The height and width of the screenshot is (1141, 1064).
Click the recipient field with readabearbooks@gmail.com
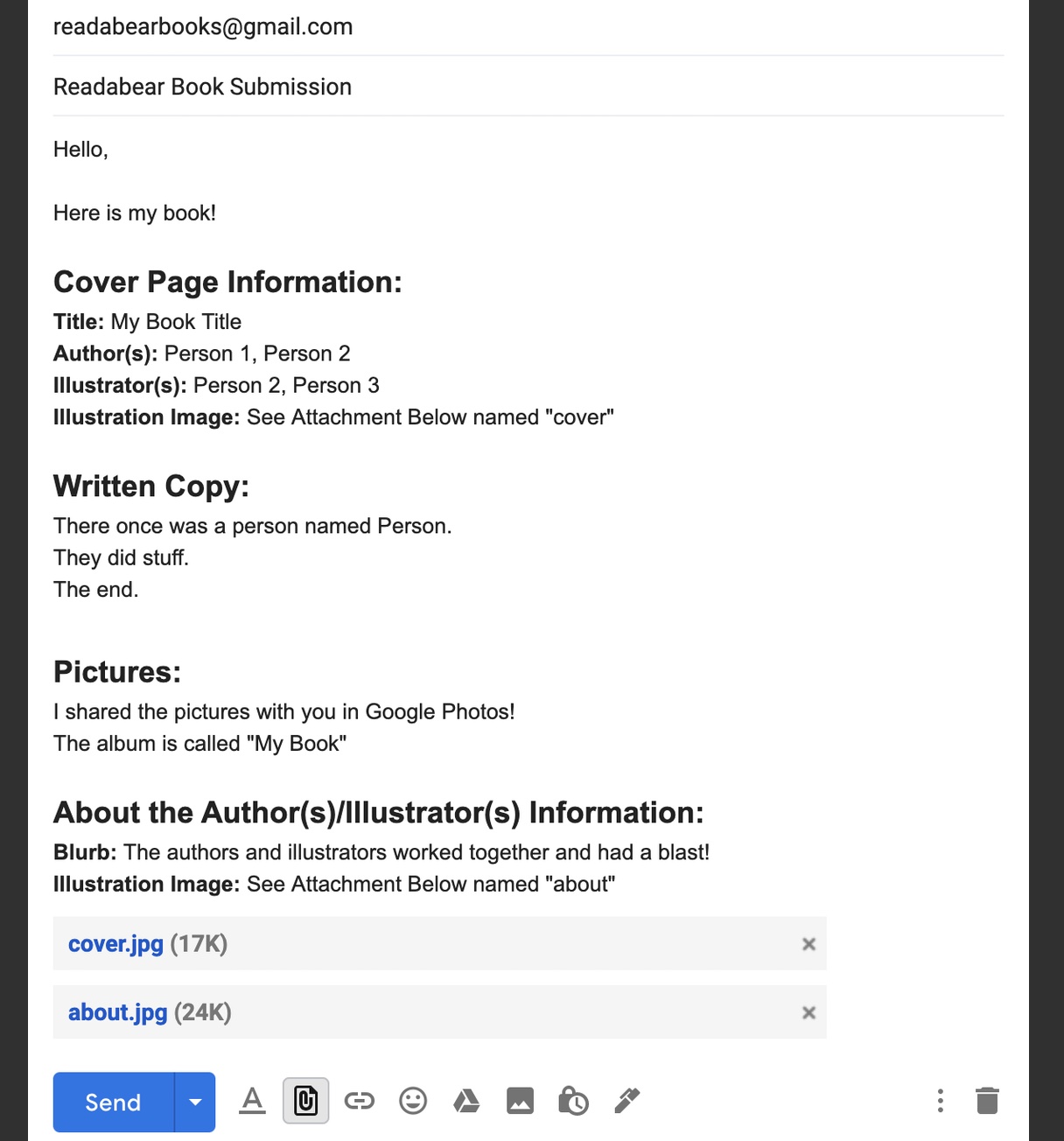click(x=203, y=27)
